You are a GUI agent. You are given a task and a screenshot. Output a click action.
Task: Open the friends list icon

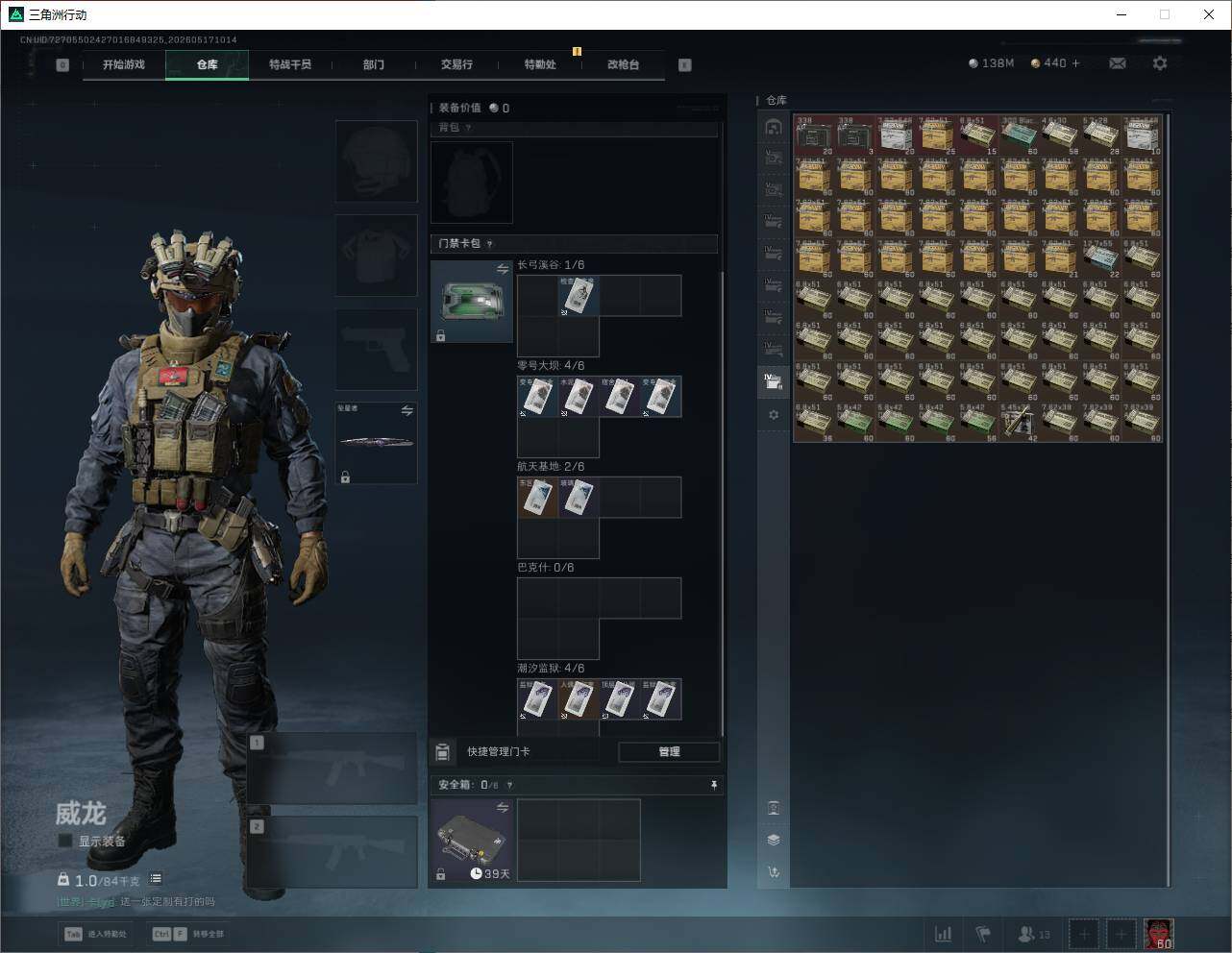coord(1033,934)
